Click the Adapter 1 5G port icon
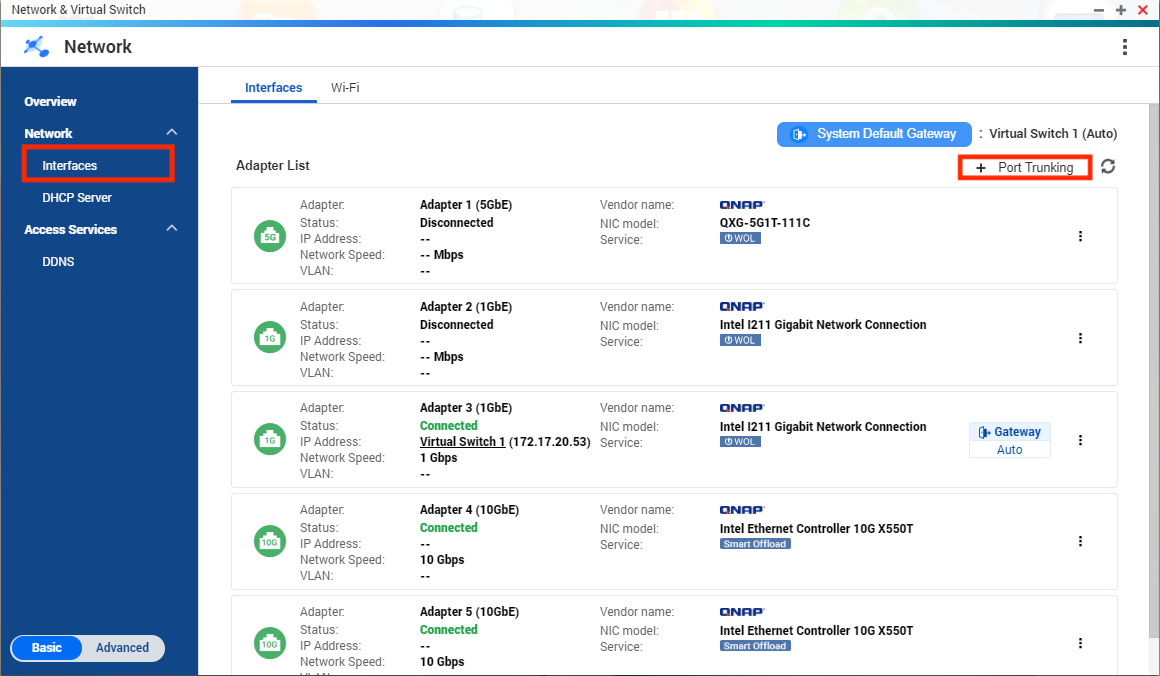Viewport: 1160px width, 676px height. click(270, 237)
